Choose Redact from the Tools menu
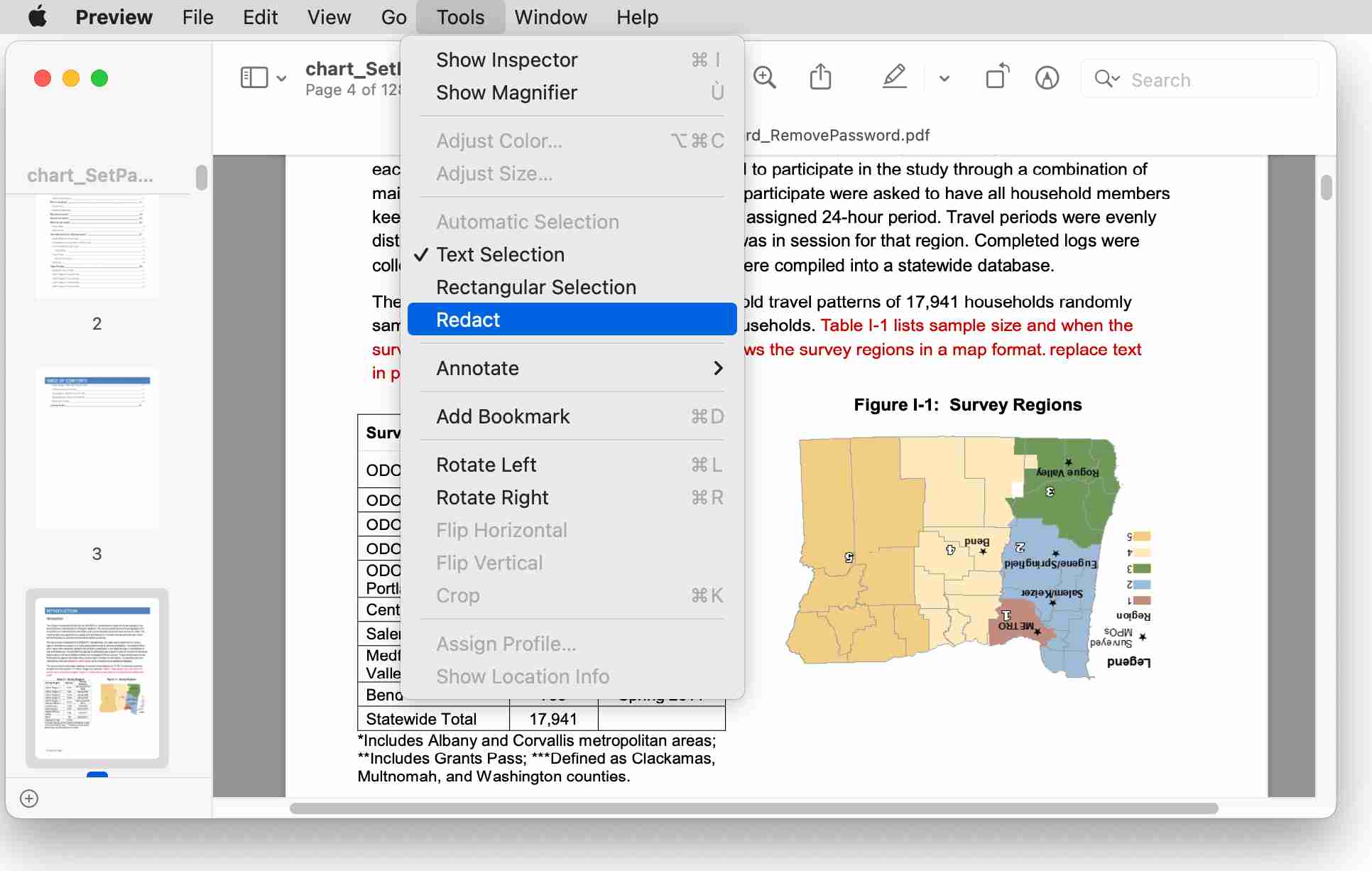This screenshot has width=1372, height=871. coord(469,319)
